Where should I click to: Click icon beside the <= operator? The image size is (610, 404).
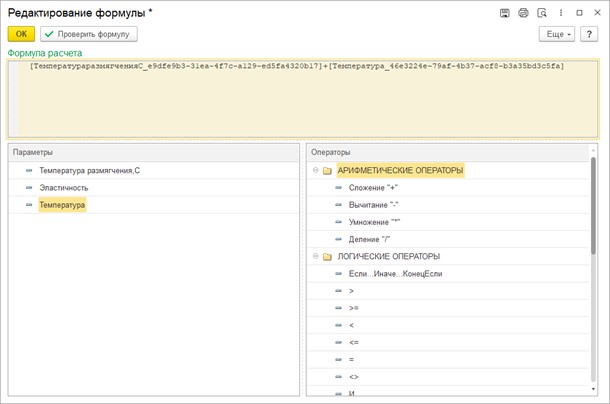(338, 343)
